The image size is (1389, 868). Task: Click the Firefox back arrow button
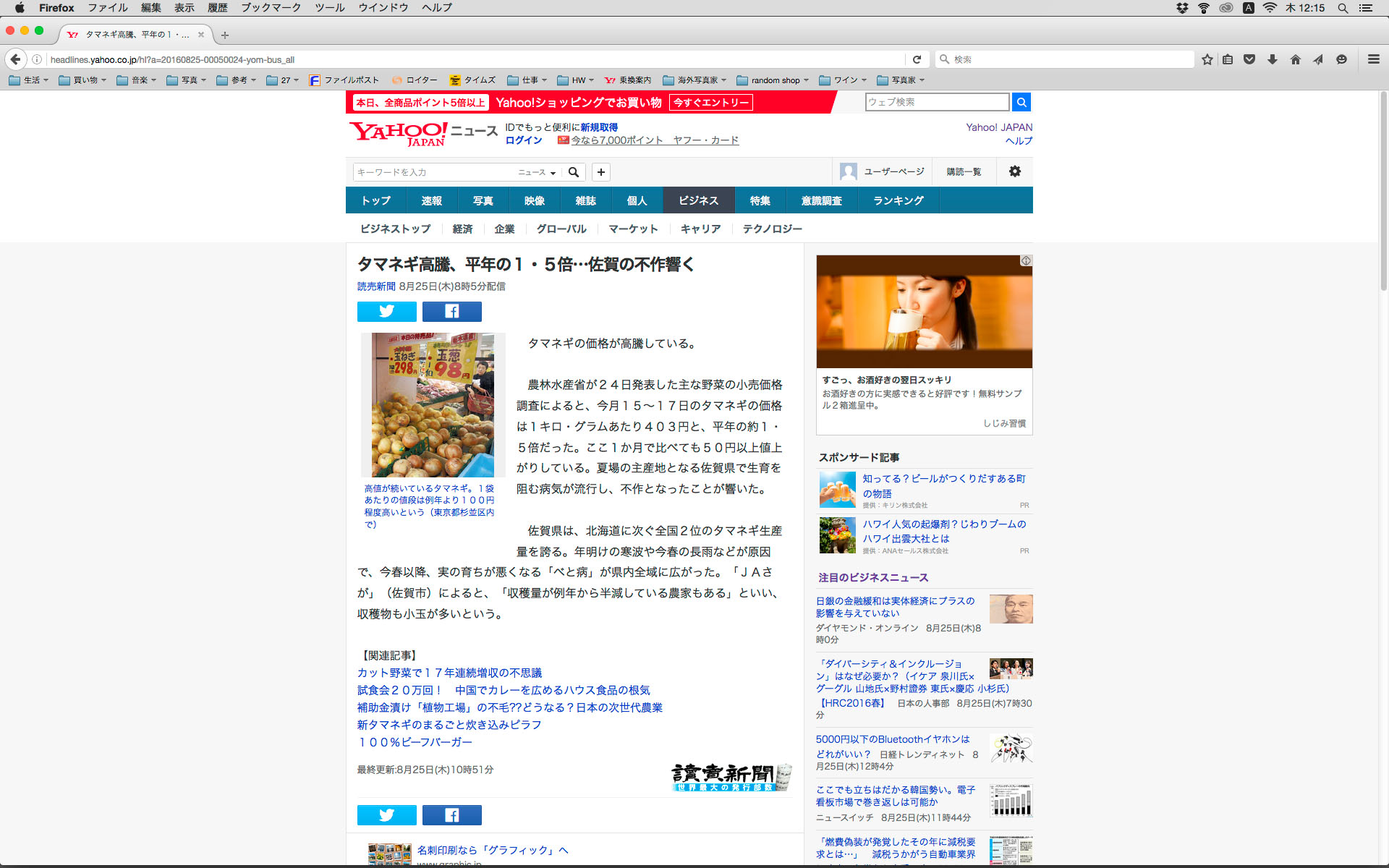(x=15, y=59)
